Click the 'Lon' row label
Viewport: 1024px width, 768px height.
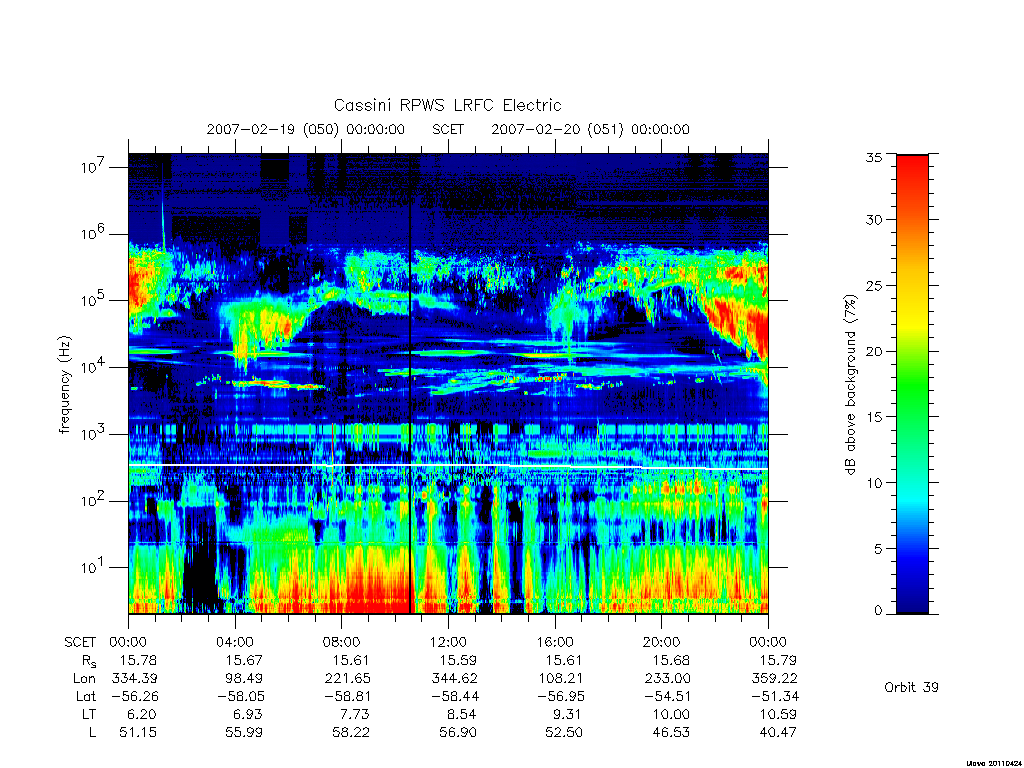click(84, 679)
